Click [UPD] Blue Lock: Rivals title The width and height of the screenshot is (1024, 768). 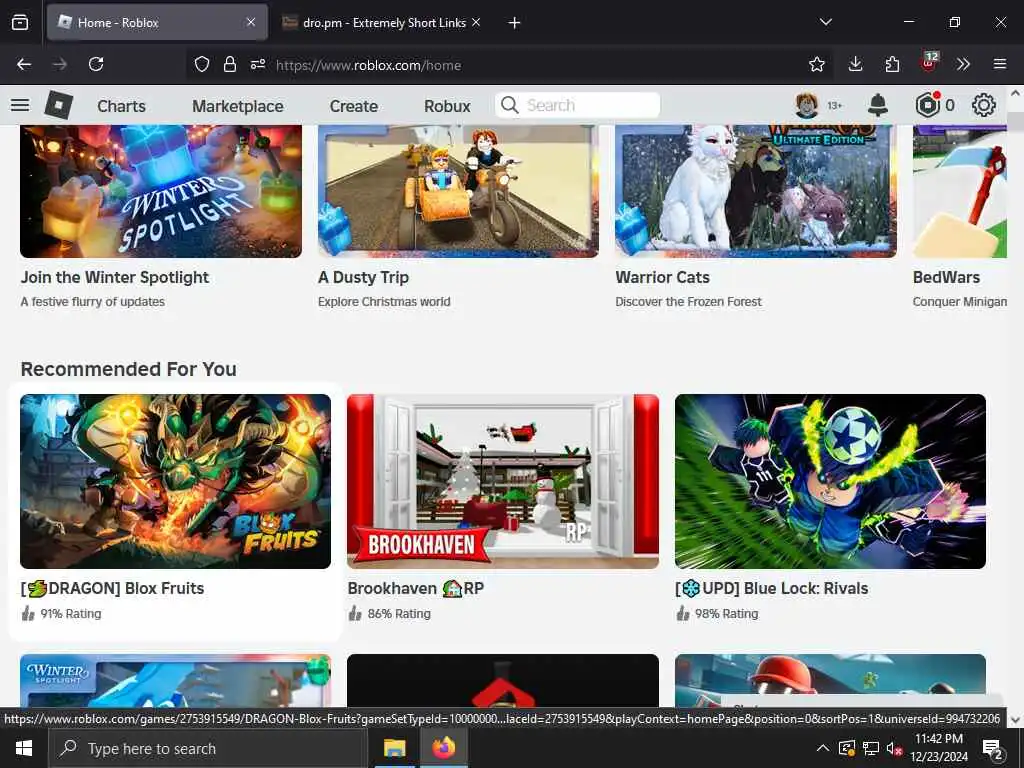(x=772, y=588)
